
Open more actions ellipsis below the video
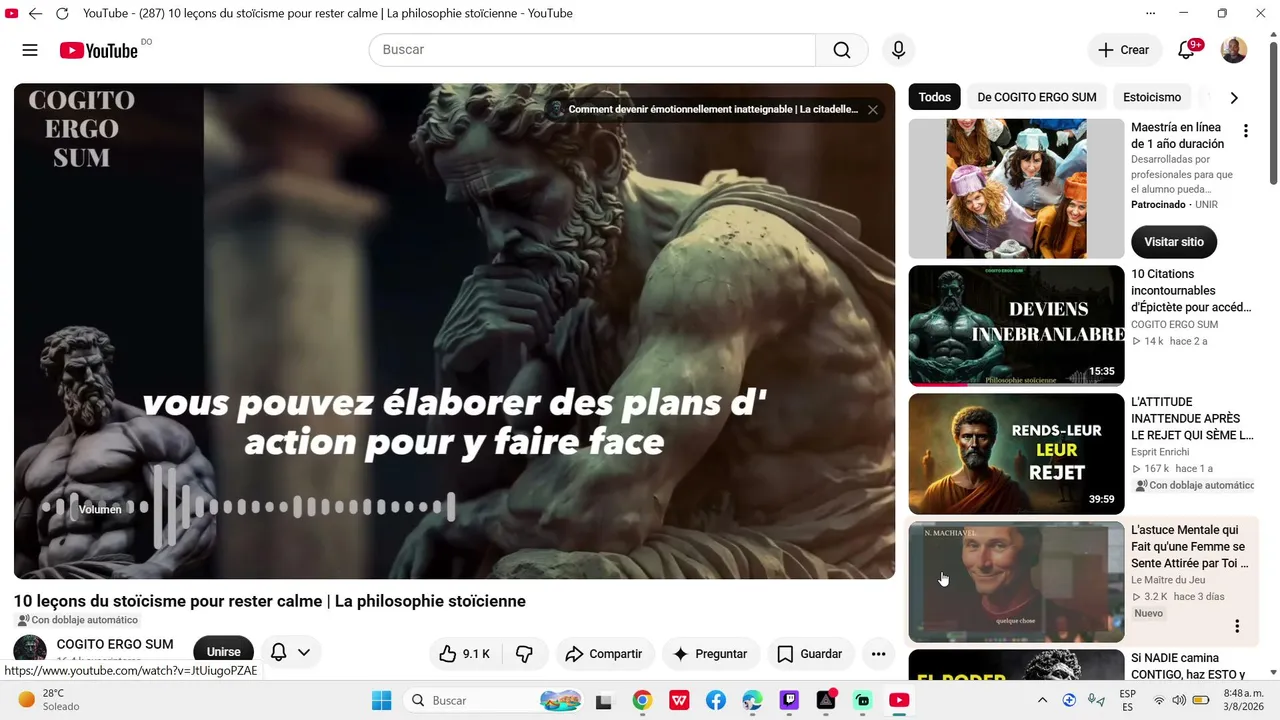(x=878, y=654)
